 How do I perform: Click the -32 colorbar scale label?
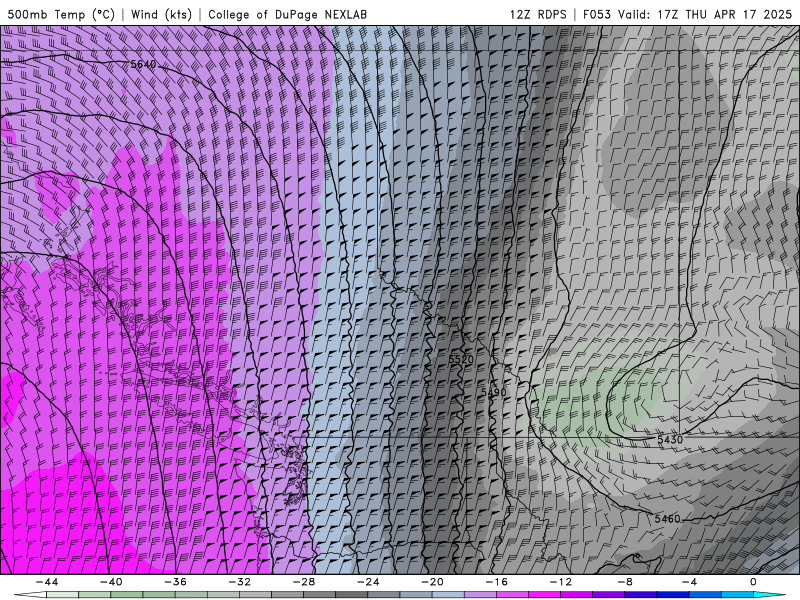240,582
